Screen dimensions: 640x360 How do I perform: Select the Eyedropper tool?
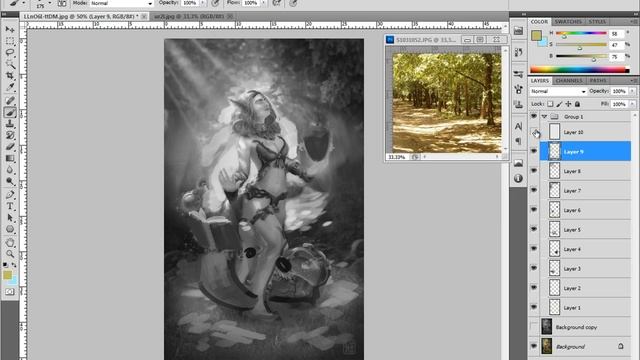pos(10,87)
